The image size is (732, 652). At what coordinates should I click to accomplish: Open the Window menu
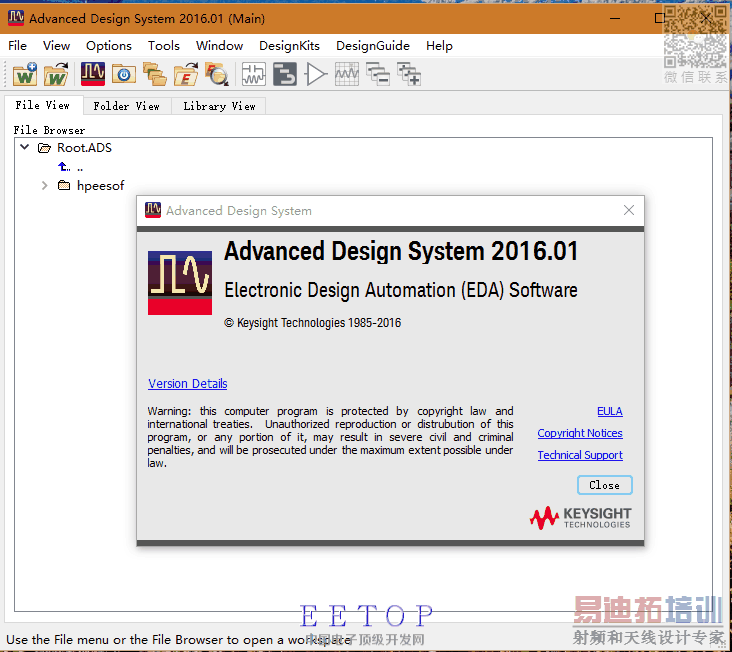coord(219,46)
